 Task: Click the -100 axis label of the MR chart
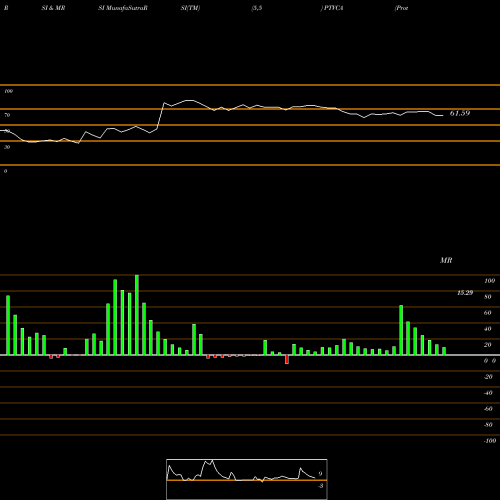coord(490,441)
